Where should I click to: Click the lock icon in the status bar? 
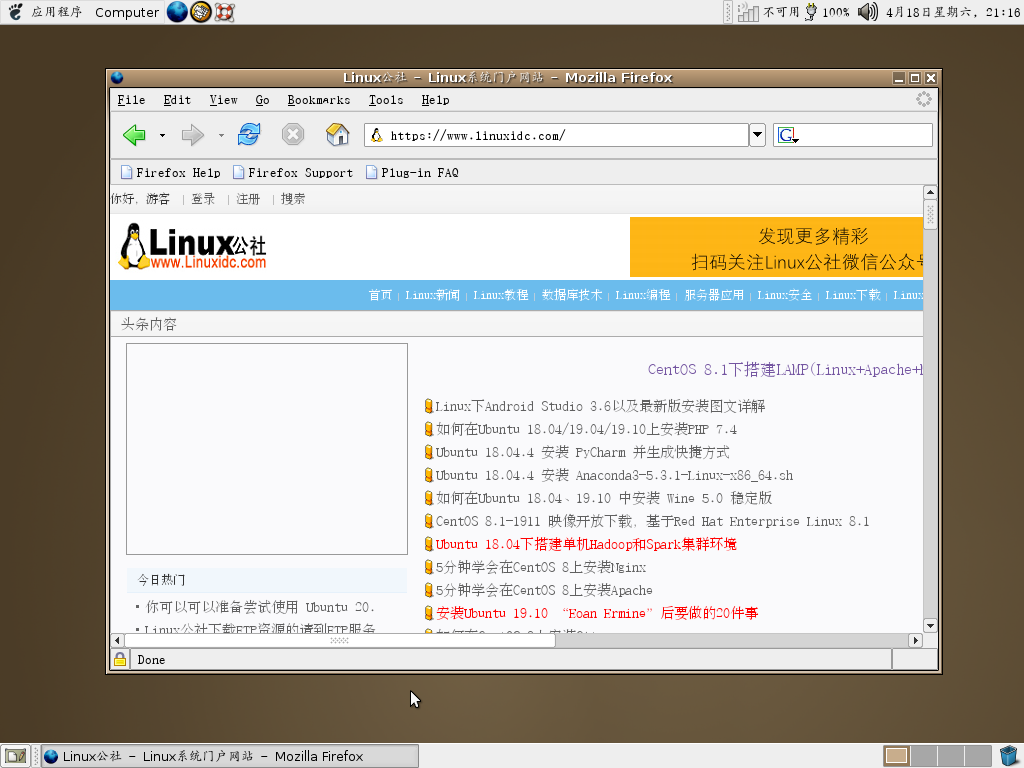pos(119,659)
